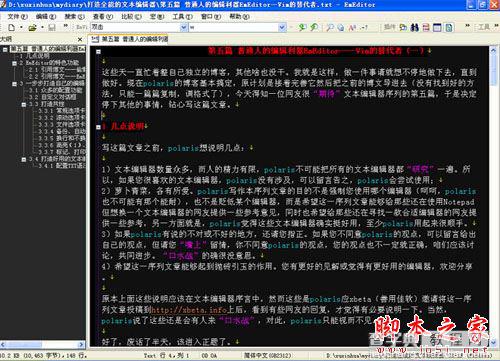Collapse outline node 2 EmEditor的特色功能
The image size is (500, 361).
point(14,63)
